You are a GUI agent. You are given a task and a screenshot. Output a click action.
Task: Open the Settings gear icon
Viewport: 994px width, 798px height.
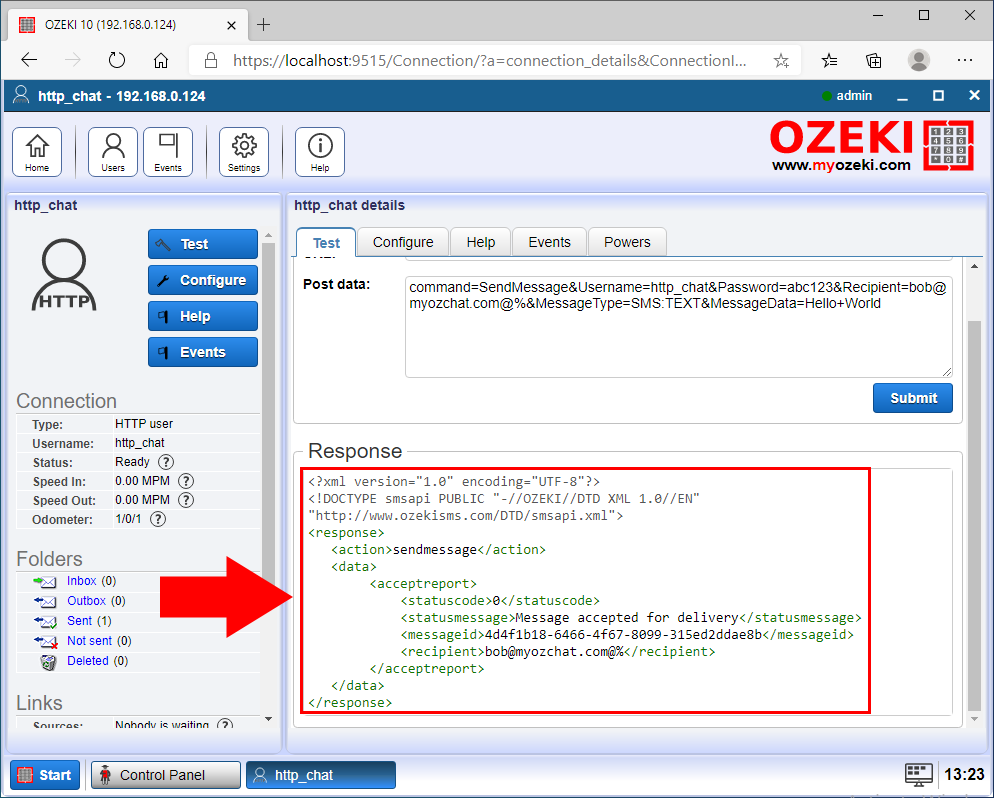coord(244,152)
